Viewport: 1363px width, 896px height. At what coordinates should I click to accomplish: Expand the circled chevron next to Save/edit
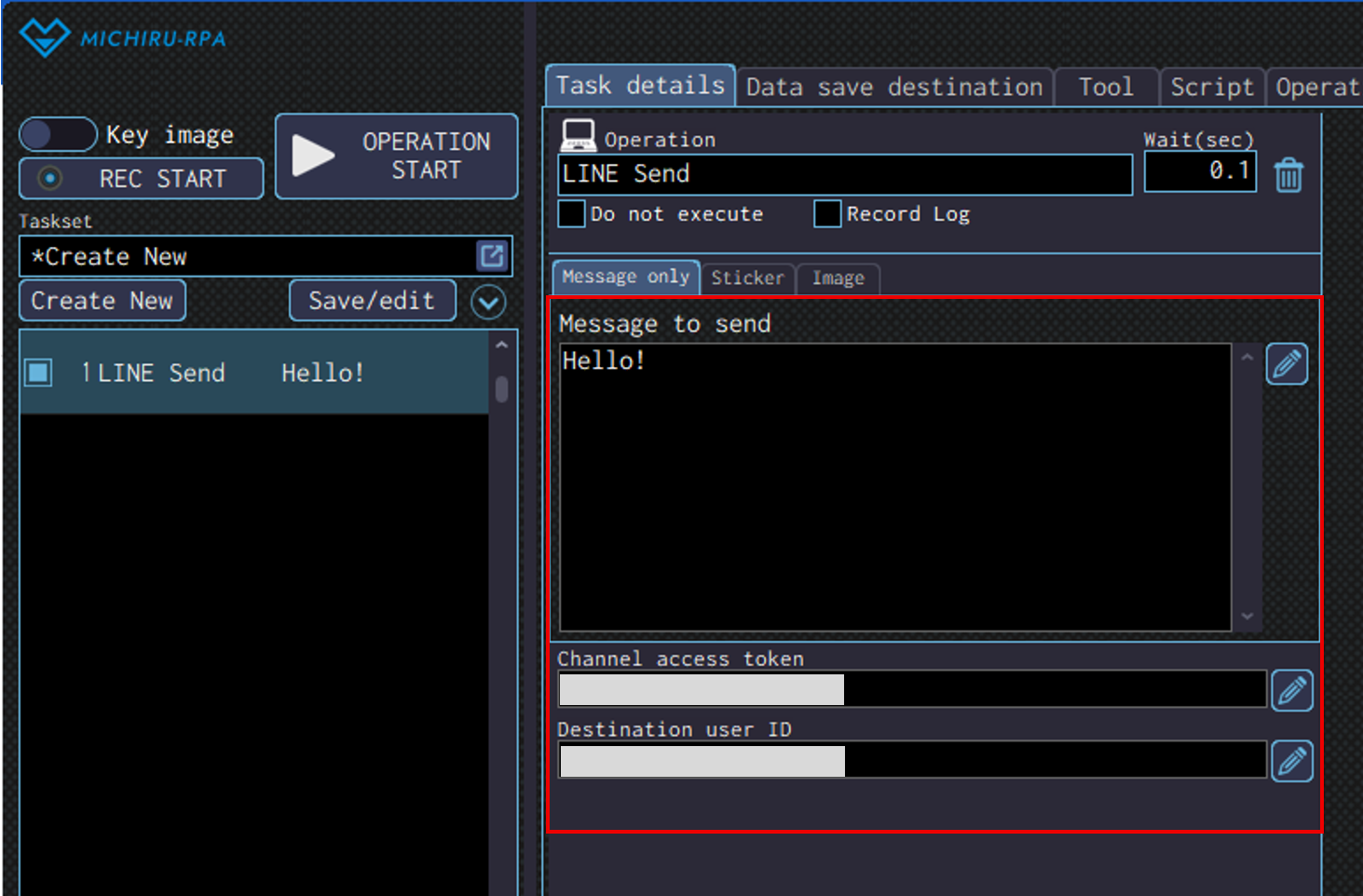[488, 302]
